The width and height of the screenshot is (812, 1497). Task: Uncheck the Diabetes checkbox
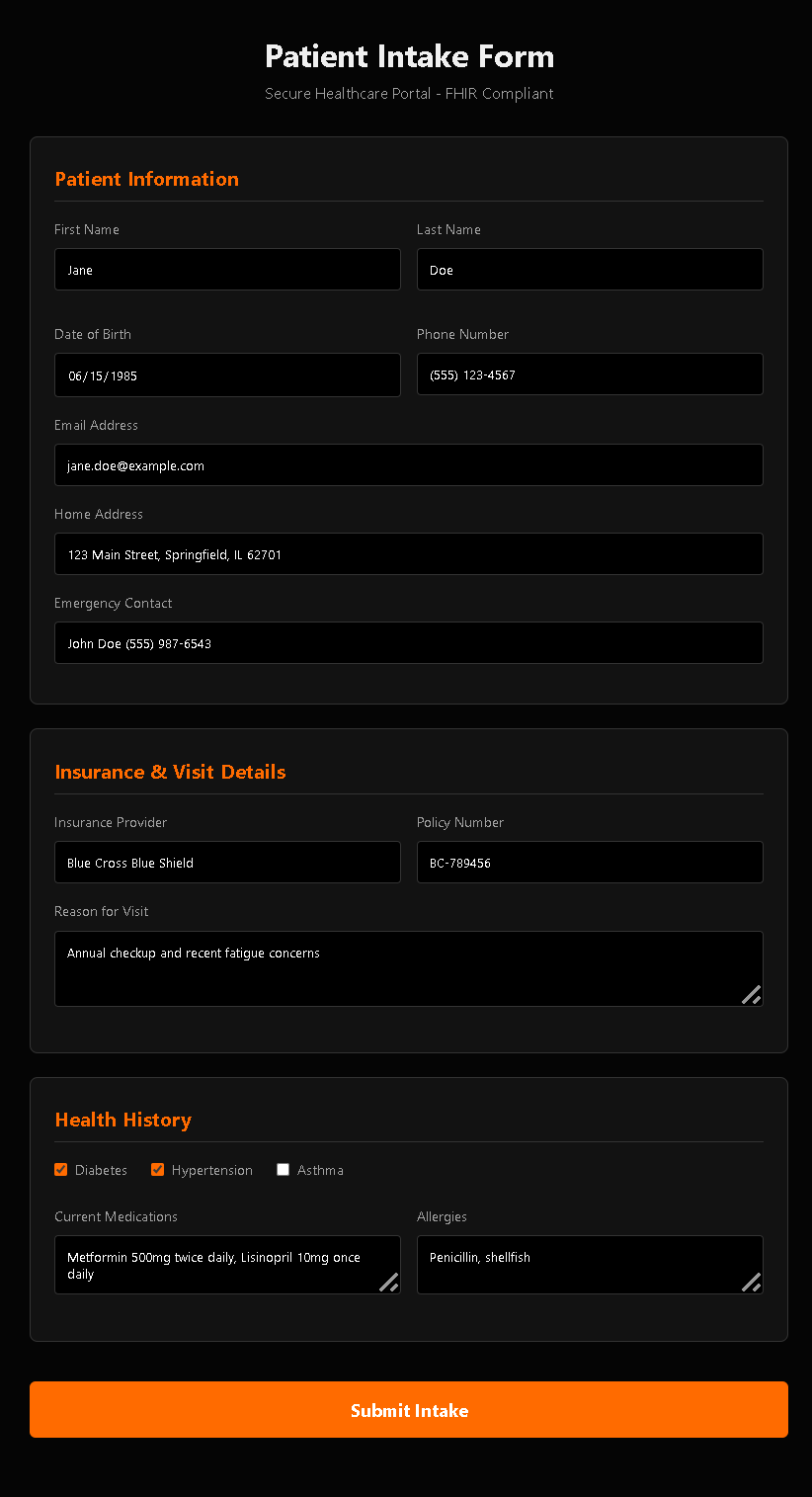point(60,1169)
